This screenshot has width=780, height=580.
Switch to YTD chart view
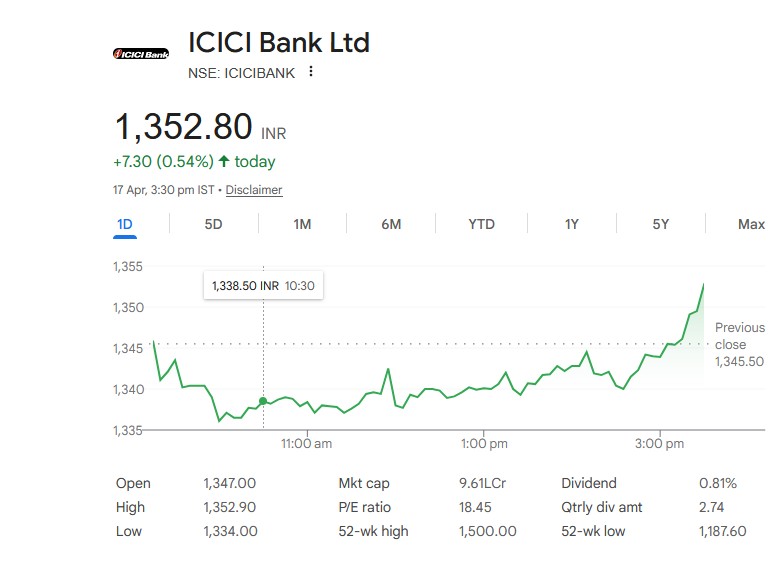tap(481, 224)
